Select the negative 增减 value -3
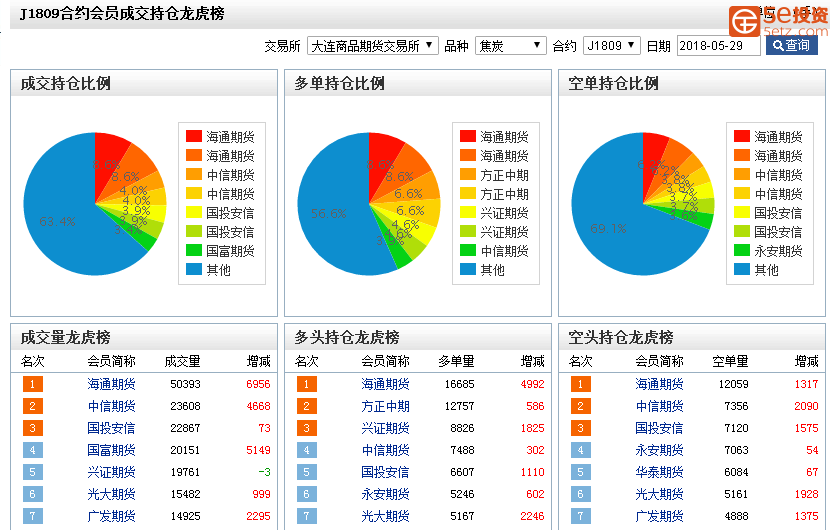This screenshot has width=836, height=530. [264, 472]
